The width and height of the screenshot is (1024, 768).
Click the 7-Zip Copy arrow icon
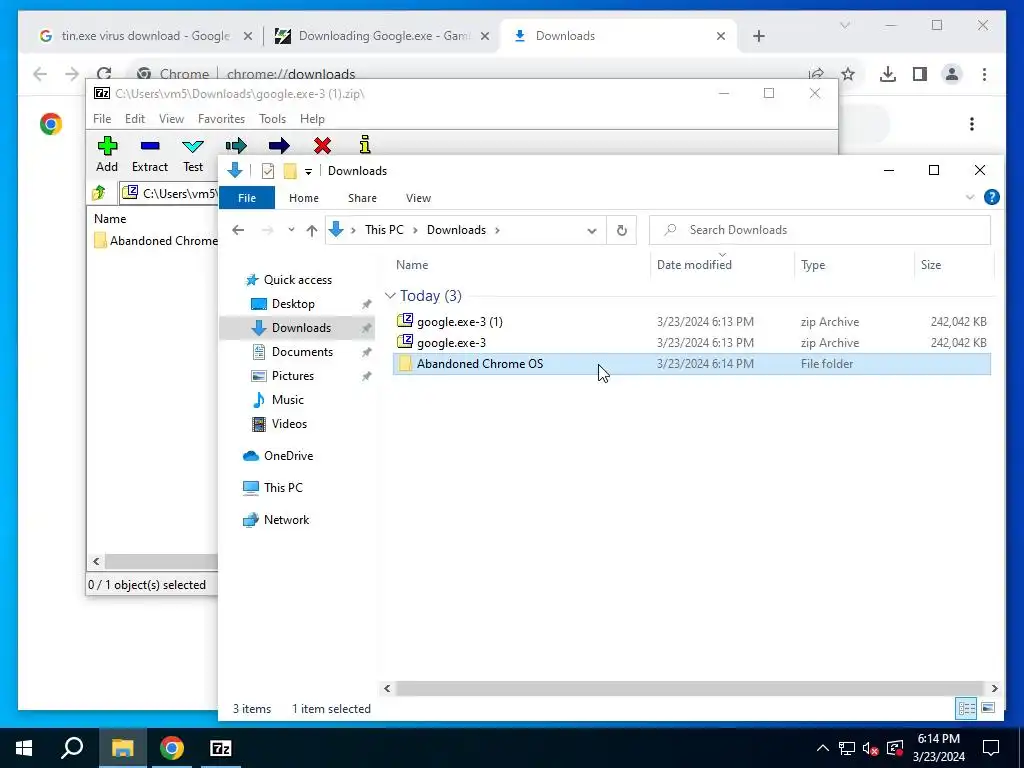(x=236, y=145)
